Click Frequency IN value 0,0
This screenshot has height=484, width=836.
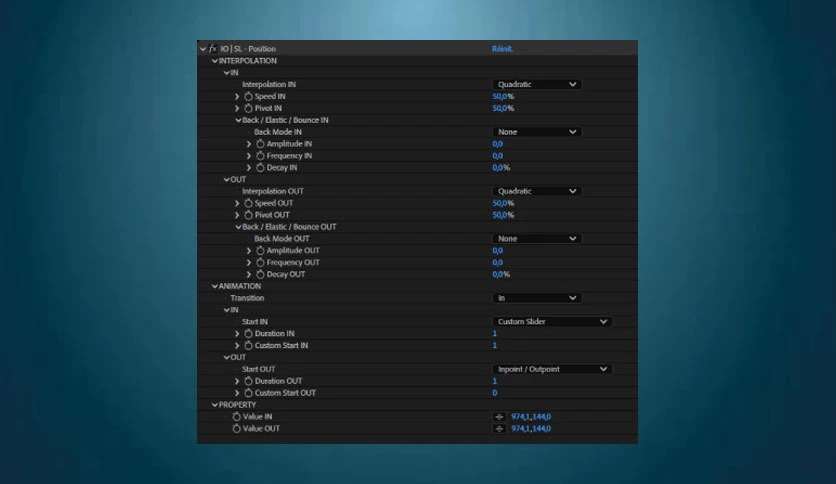click(497, 156)
